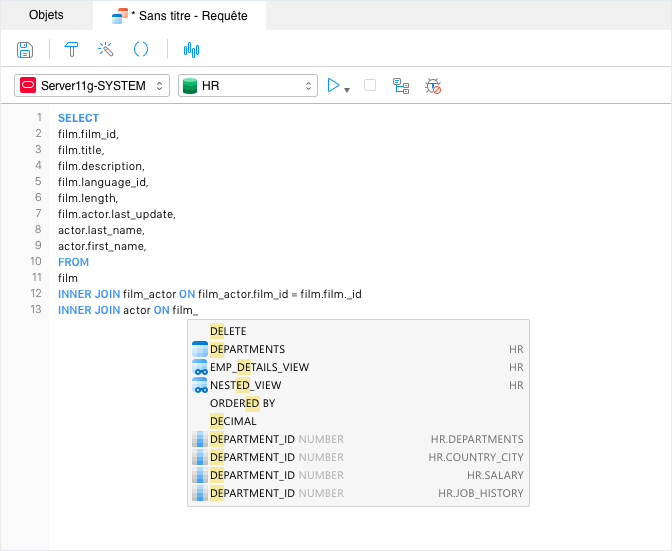Viewport: 672px width, 551px height.
Task: Click the NESTED_VIEW view icon
Action: coord(200,385)
